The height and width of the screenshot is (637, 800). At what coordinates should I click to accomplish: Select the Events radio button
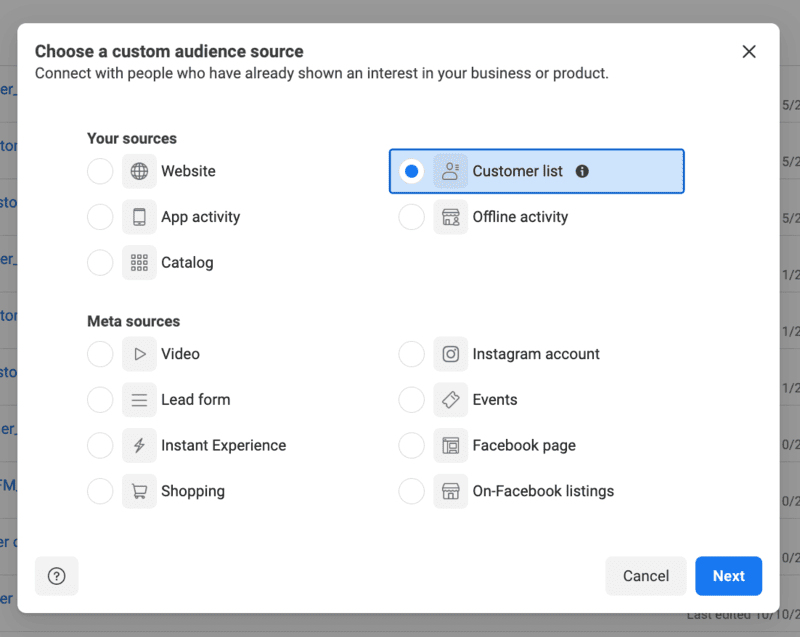coord(411,400)
